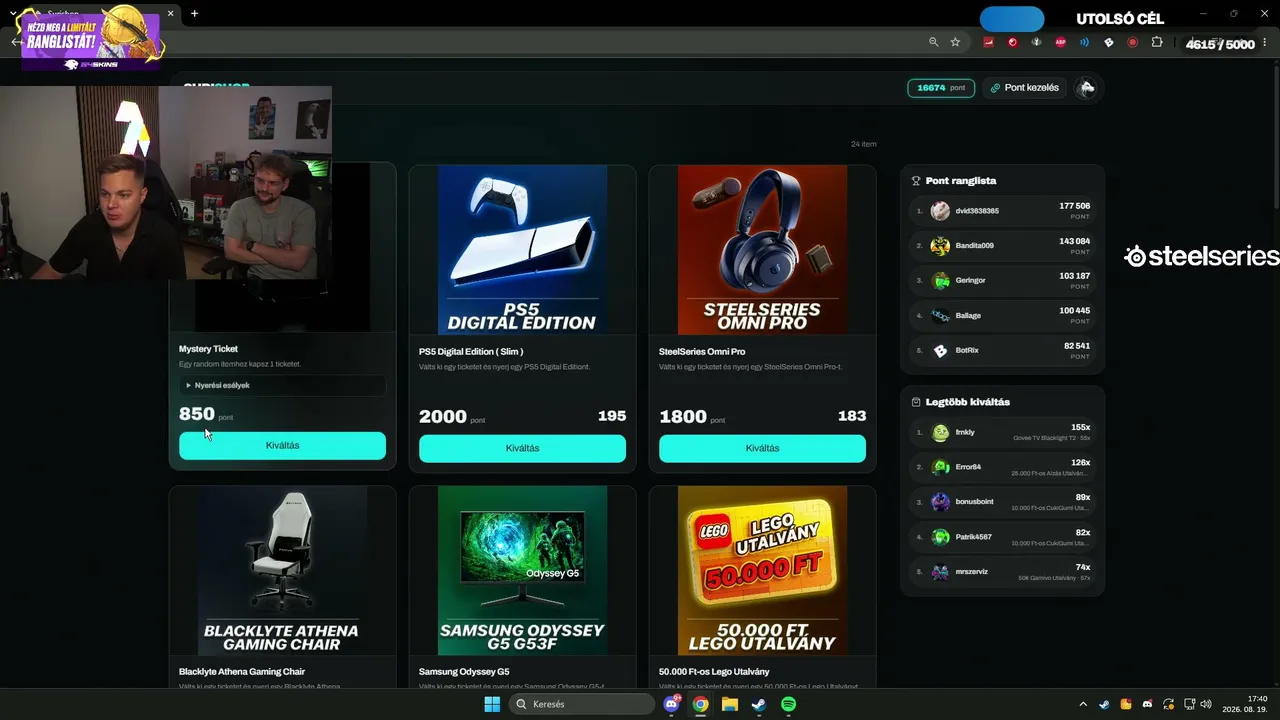Viewport: 1280px width, 720px height.
Task: Select dvid3638385 in the points leaderboard
Action: click(1003, 211)
